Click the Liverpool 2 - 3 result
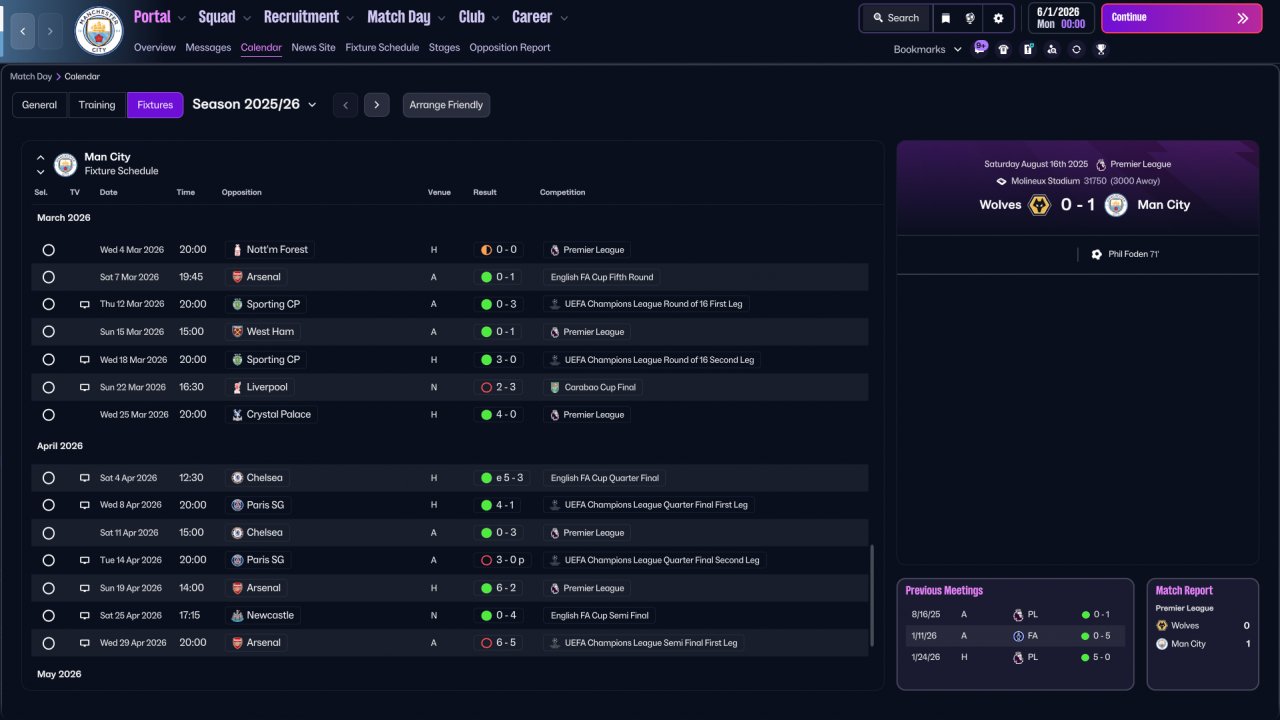Image resolution: width=1280 pixels, height=720 pixels. tap(499, 387)
